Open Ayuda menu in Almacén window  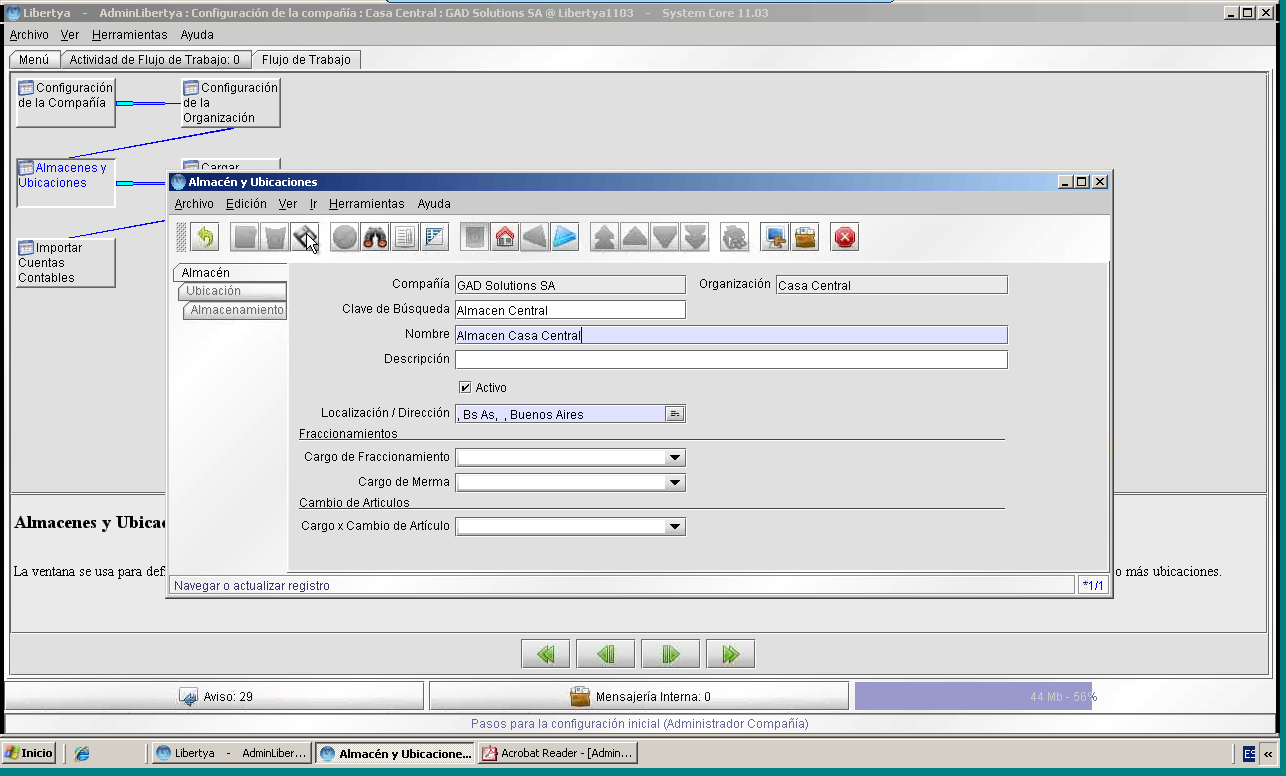pyautogui.click(x=434, y=204)
